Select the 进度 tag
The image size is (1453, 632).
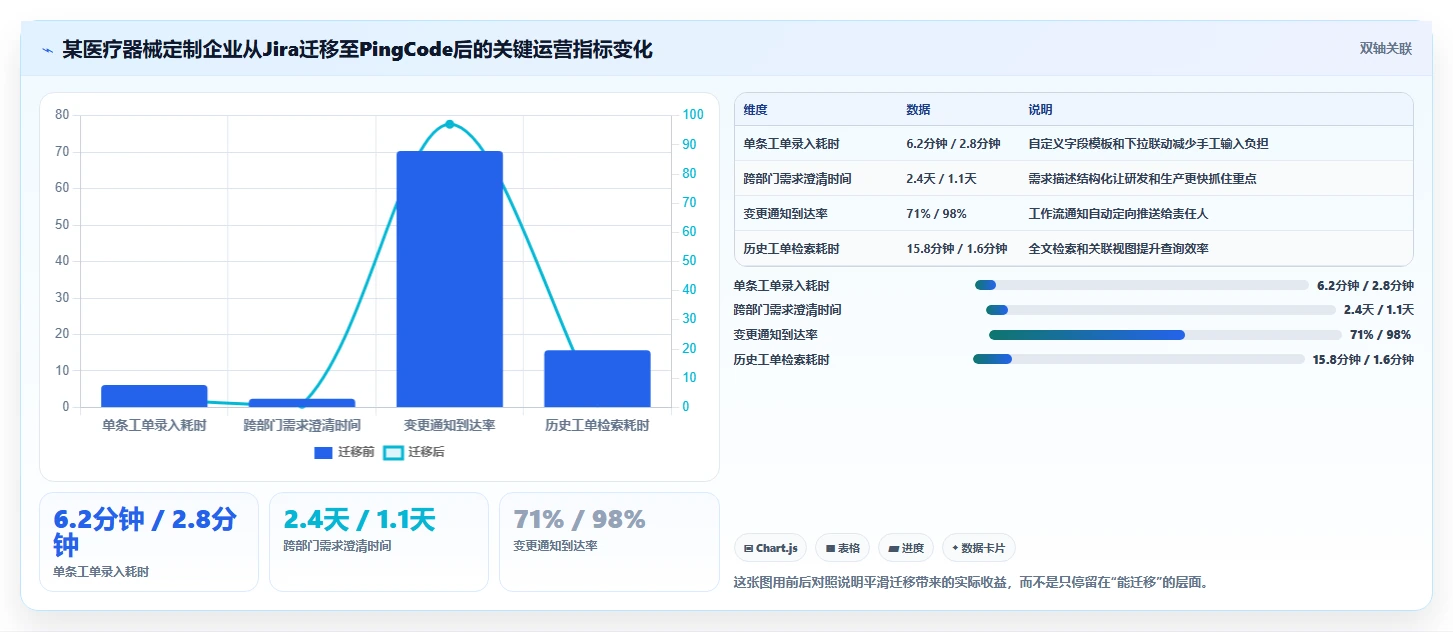(x=906, y=548)
